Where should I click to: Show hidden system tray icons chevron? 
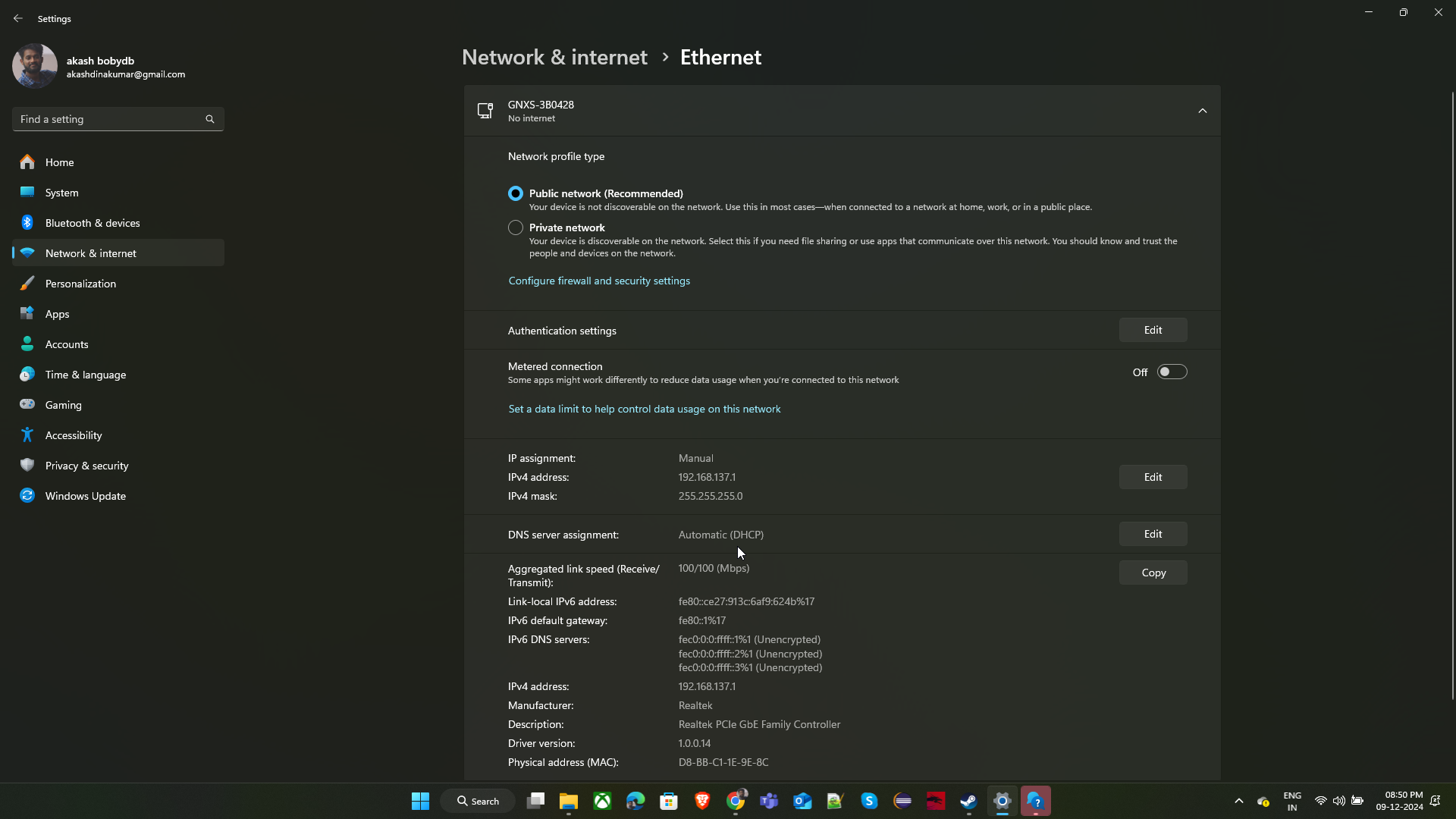point(1238,801)
